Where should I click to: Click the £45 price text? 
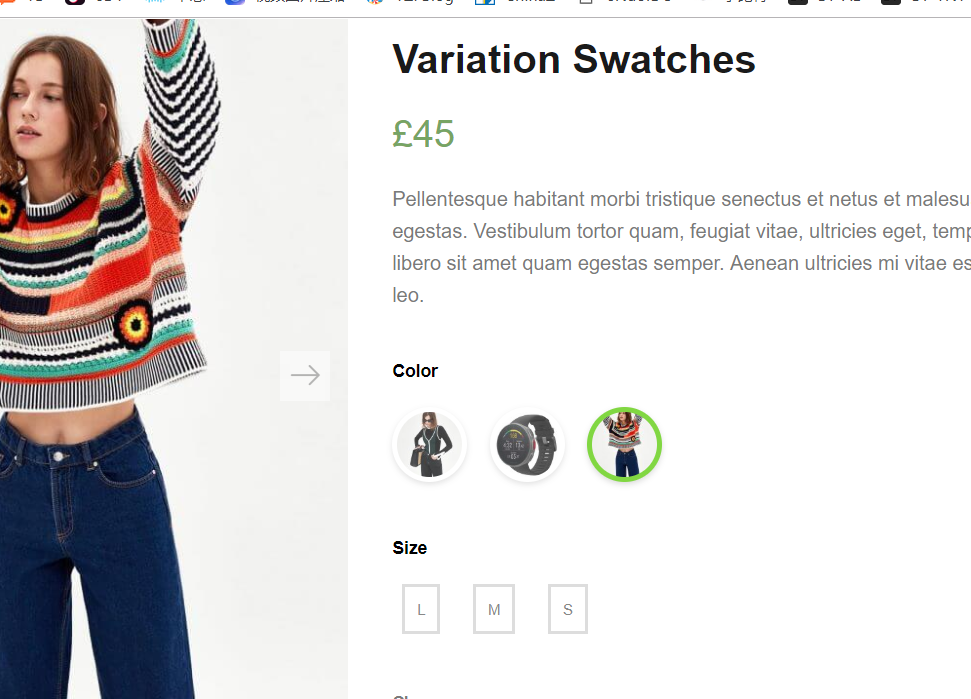click(x=424, y=133)
